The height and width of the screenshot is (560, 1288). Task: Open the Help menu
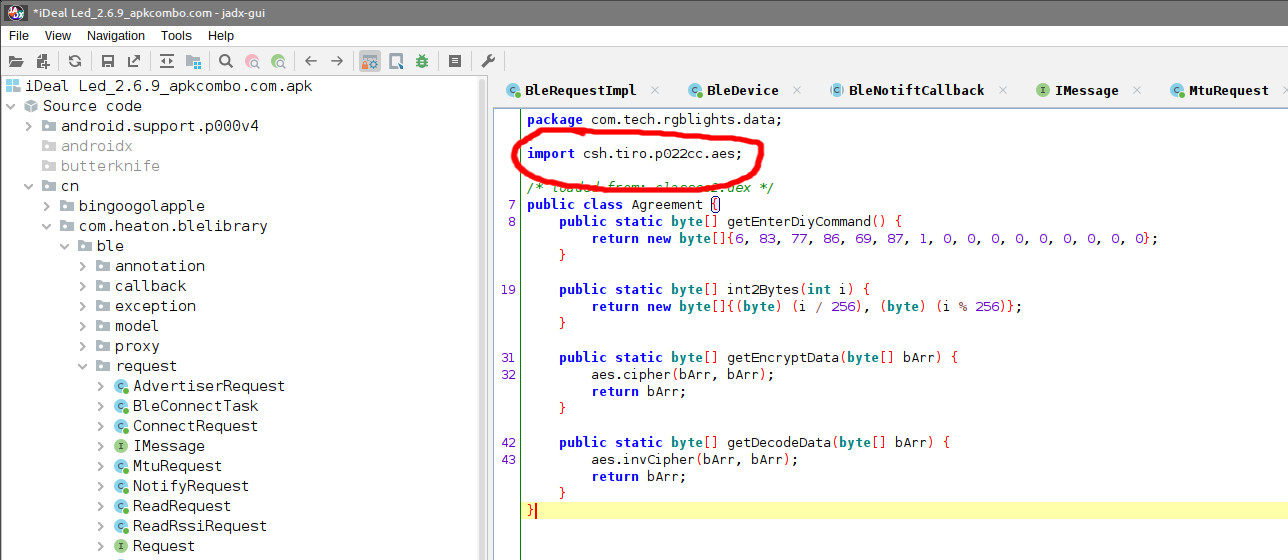click(221, 35)
